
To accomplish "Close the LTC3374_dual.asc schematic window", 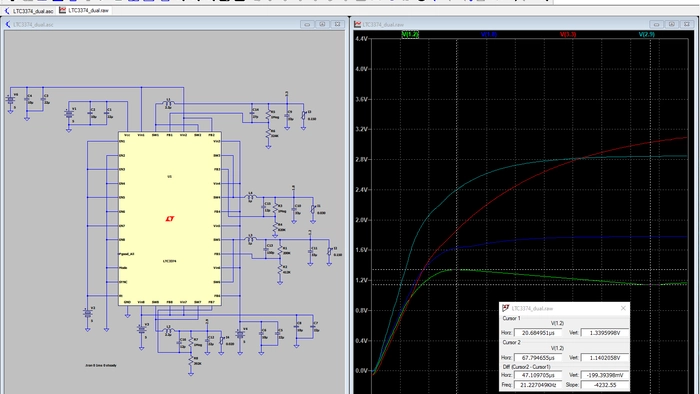I will [x=338, y=24].
